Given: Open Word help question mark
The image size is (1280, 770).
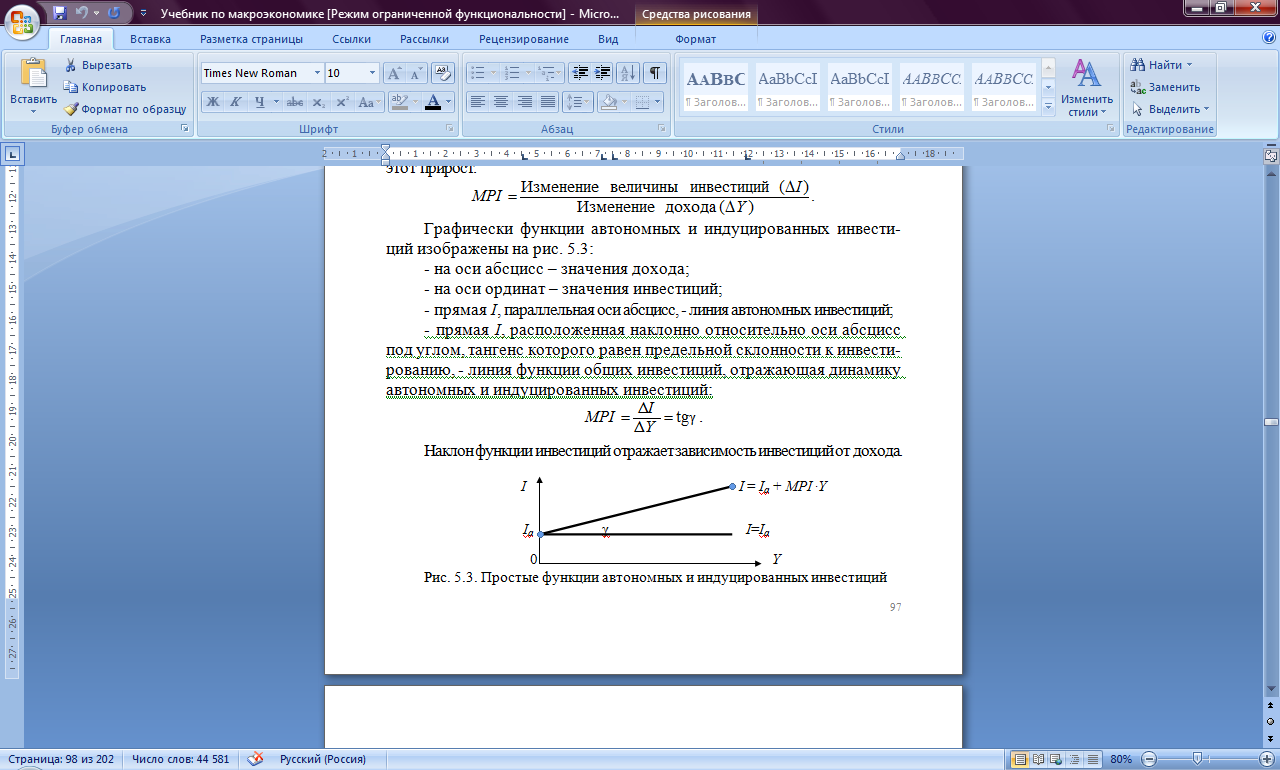Looking at the screenshot, I should click(1269, 38).
